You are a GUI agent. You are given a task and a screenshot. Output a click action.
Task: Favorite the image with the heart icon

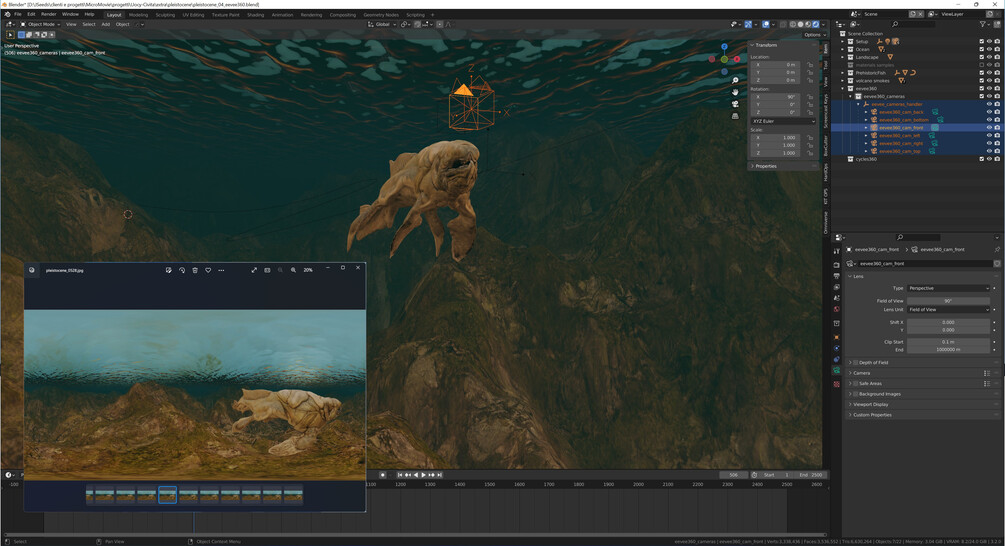pyautogui.click(x=208, y=270)
